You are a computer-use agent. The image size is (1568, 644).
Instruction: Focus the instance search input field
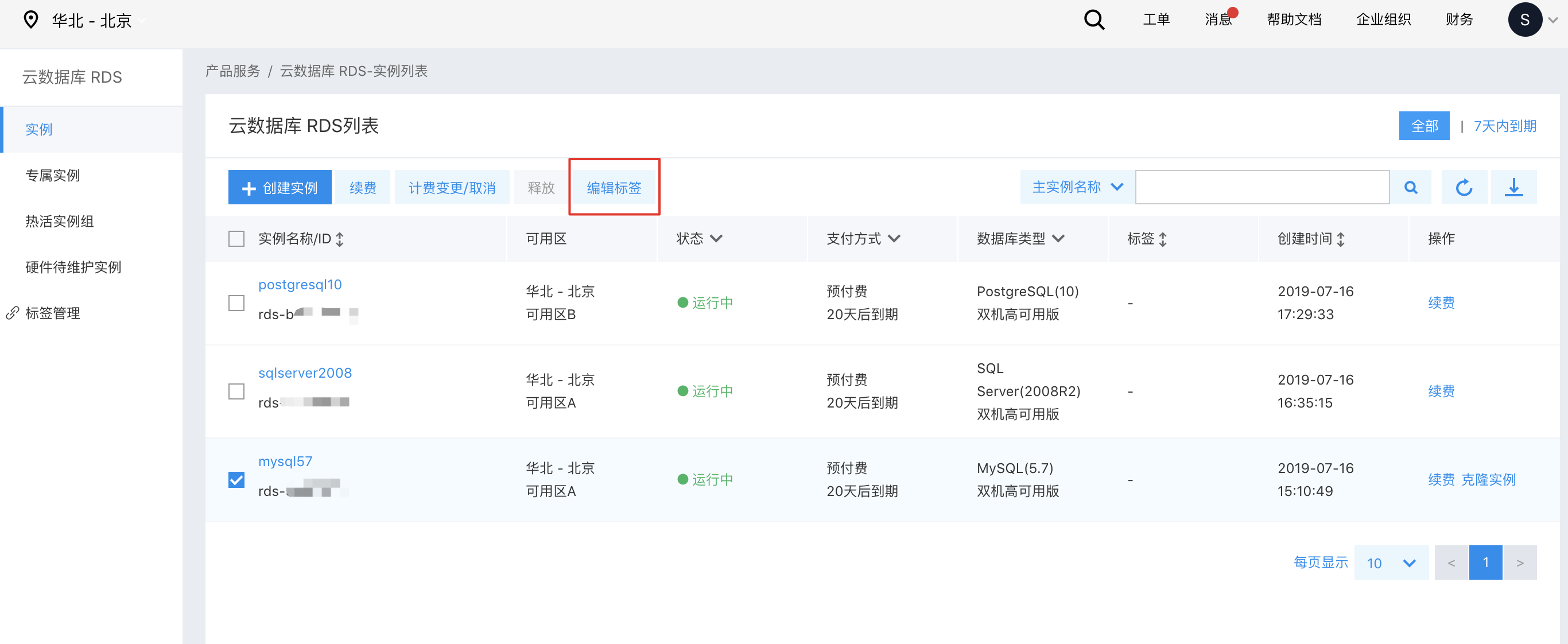[1262, 188]
